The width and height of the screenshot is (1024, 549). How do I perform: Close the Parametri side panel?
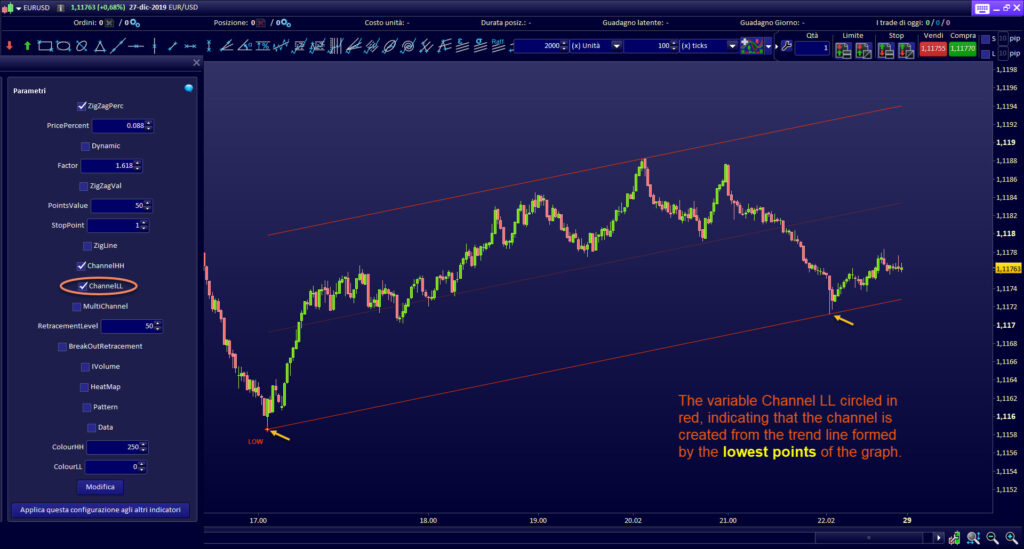tap(196, 62)
